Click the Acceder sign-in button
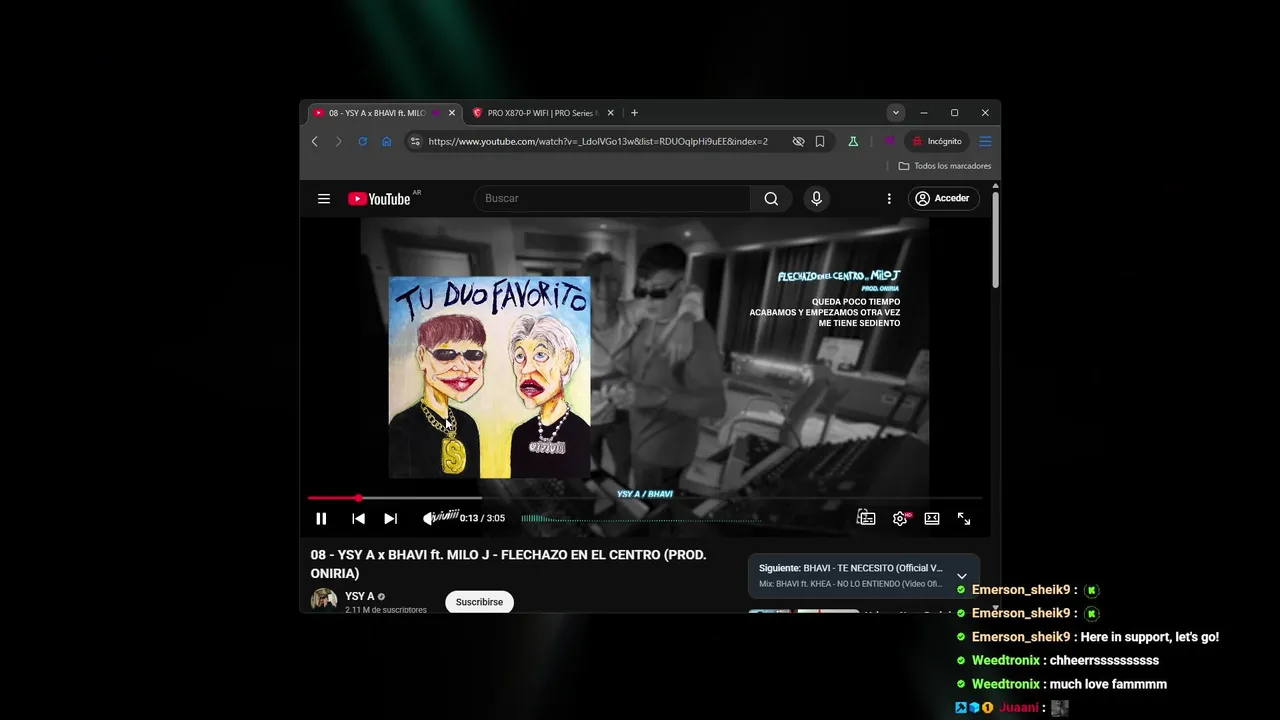 click(x=942, y=198)
